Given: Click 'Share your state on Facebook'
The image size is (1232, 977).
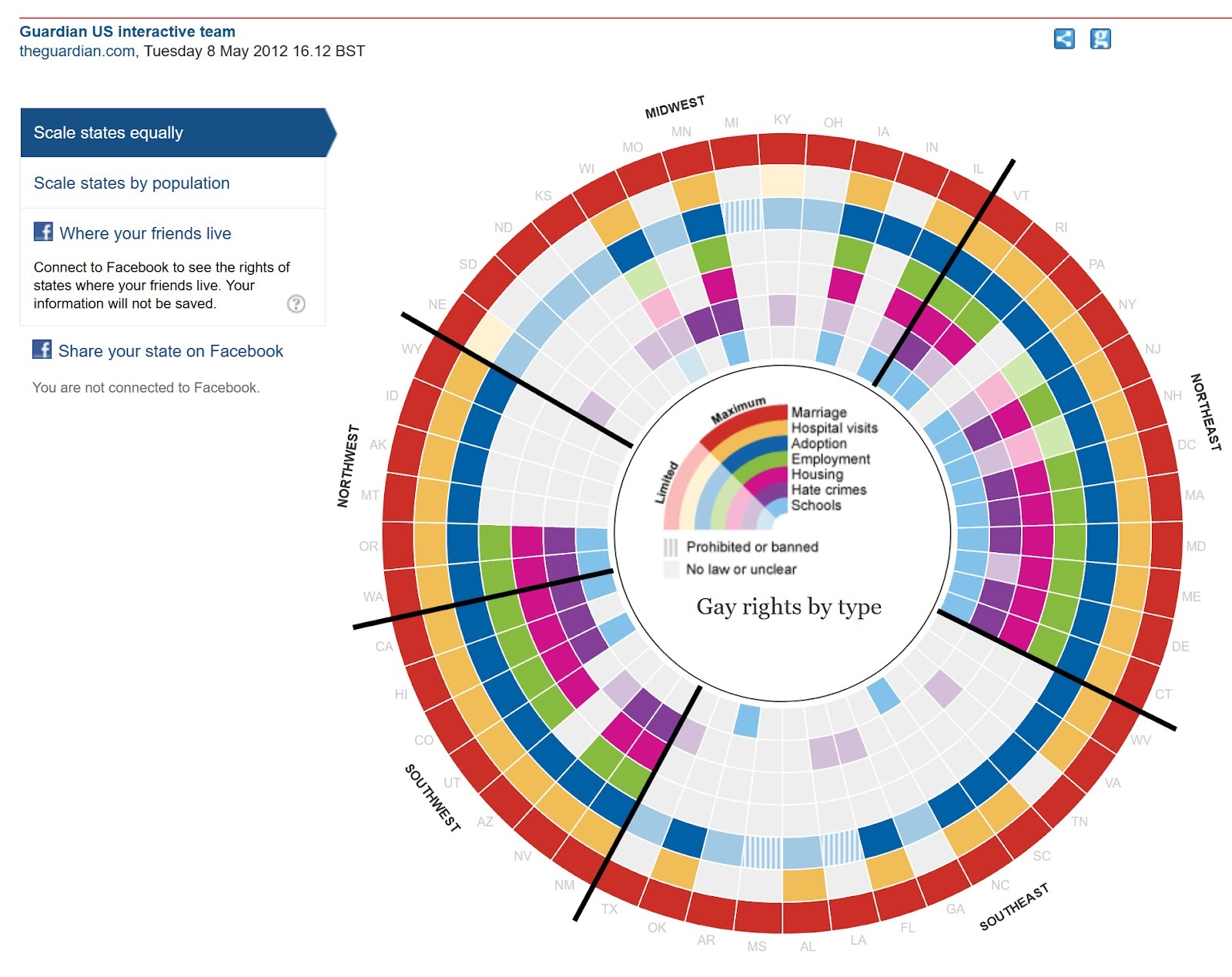Looking at the screenshot, I should pyautogui.click(x=169, y=351).
